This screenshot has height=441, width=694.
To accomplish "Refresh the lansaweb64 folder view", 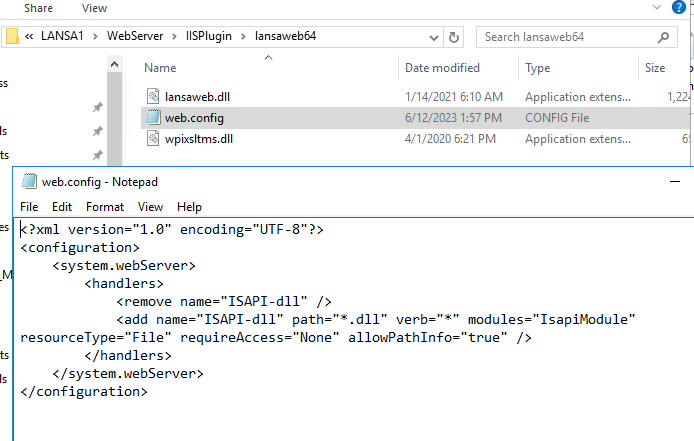I will (x=454, y=37).
